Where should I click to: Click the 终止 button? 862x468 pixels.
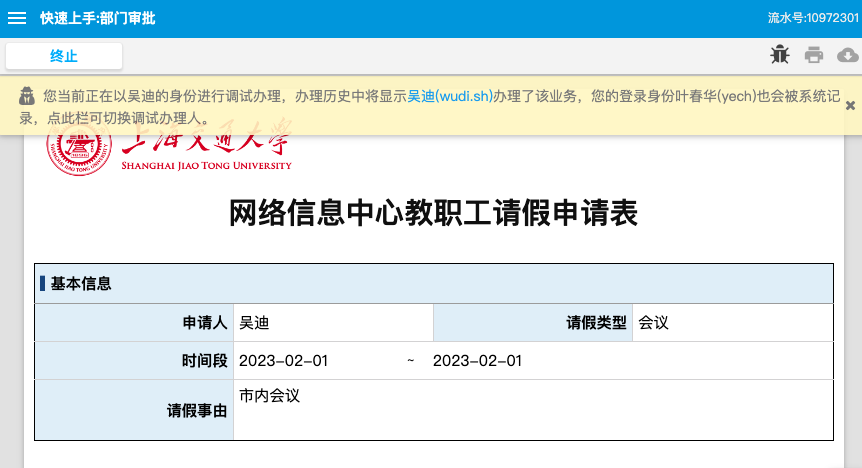click(64, 56)
